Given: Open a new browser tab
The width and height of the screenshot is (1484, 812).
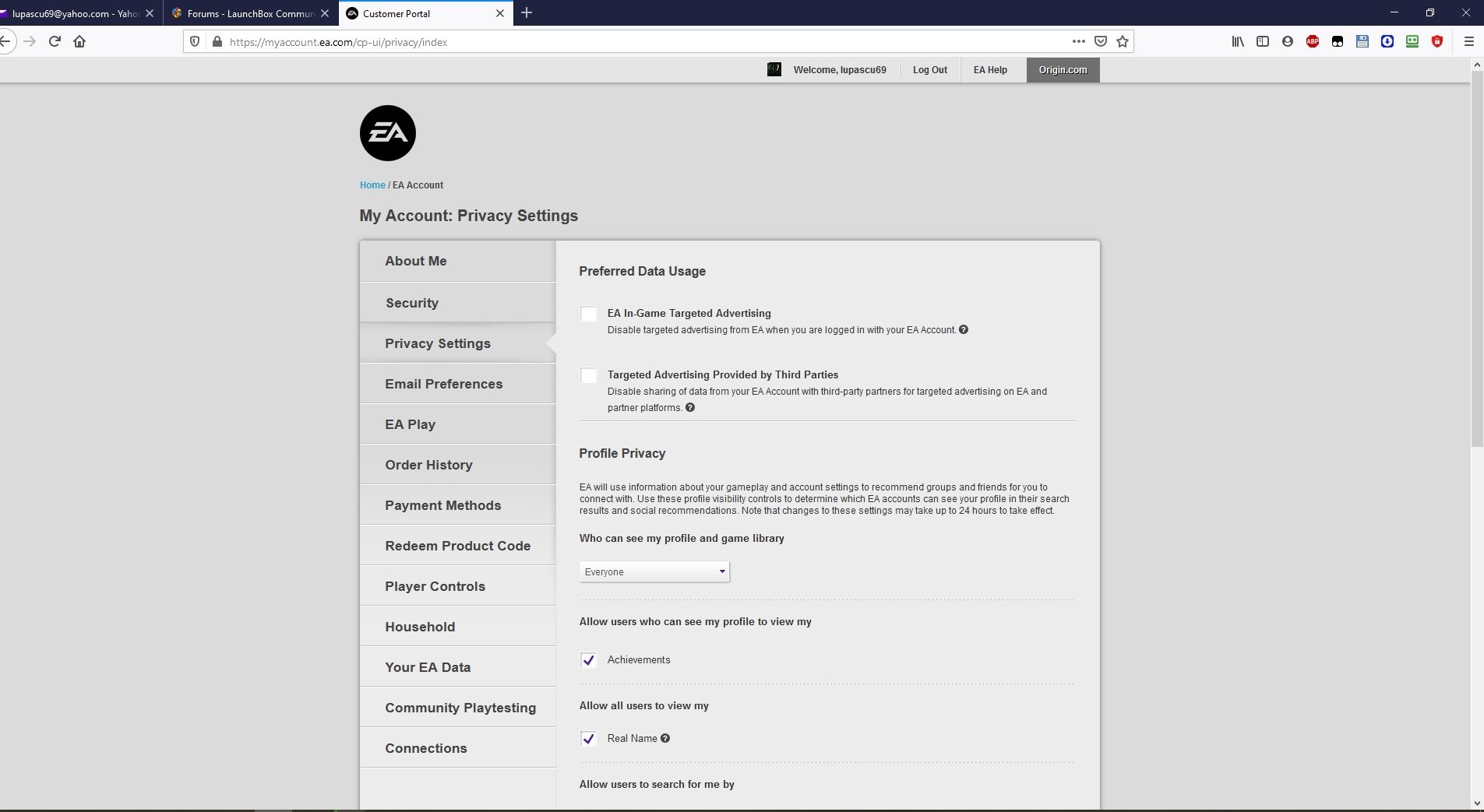Looking at the screenshot, I should click(527, 12).
